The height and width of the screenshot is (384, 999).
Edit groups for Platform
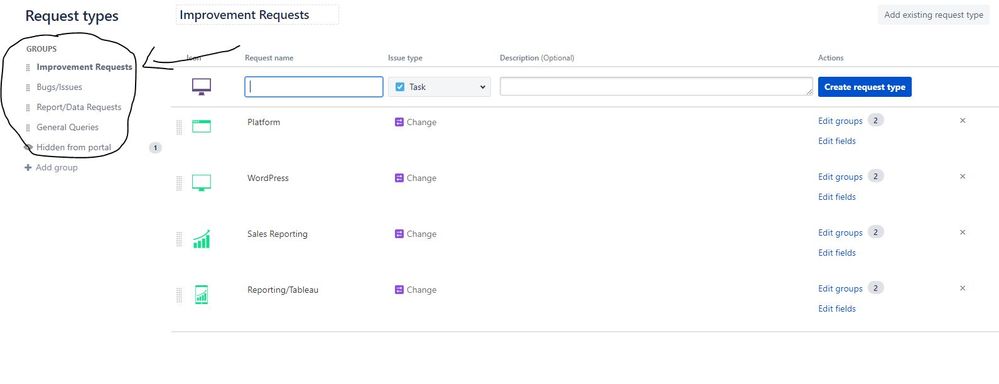click(x=840, y=121)
